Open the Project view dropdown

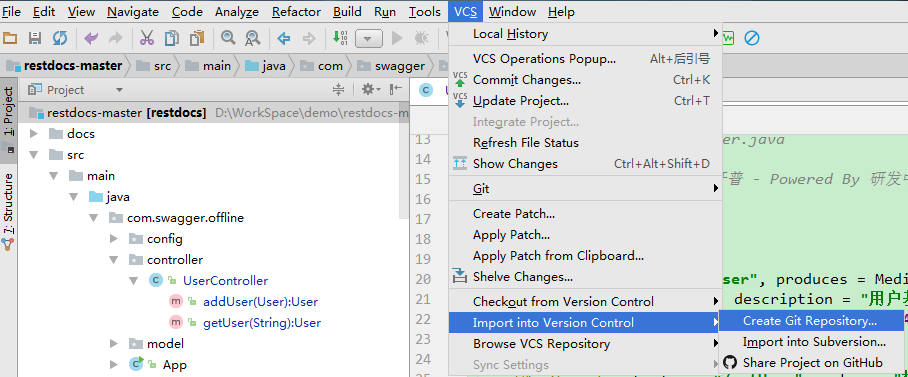119,90
